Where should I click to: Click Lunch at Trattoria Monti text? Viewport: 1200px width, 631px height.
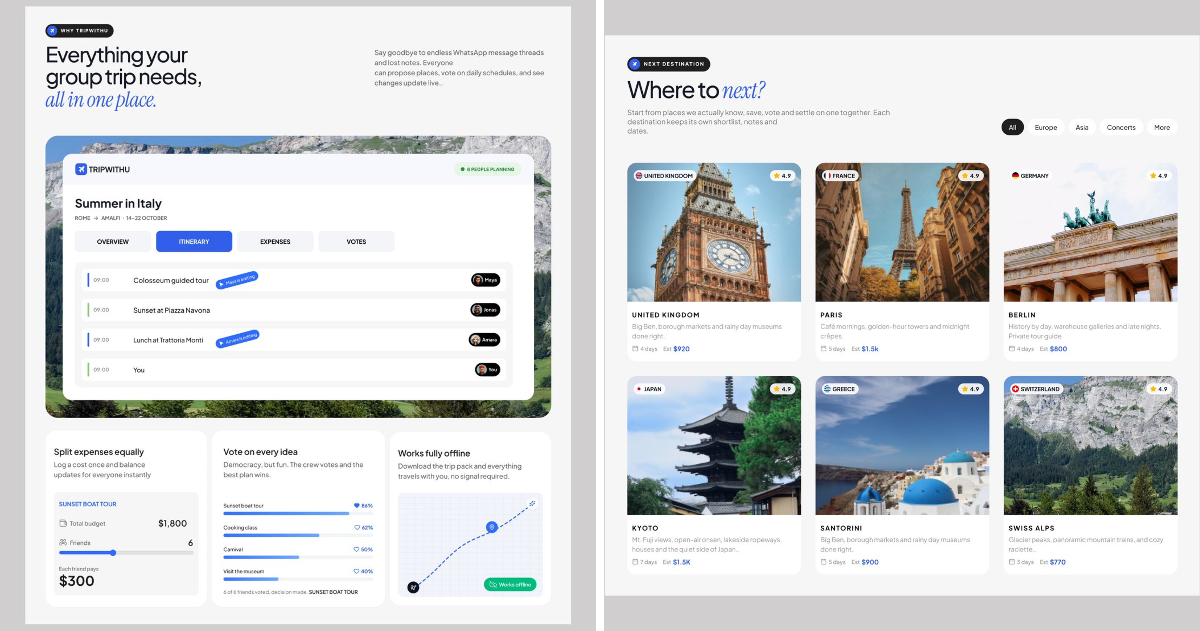tap(168, 340)
